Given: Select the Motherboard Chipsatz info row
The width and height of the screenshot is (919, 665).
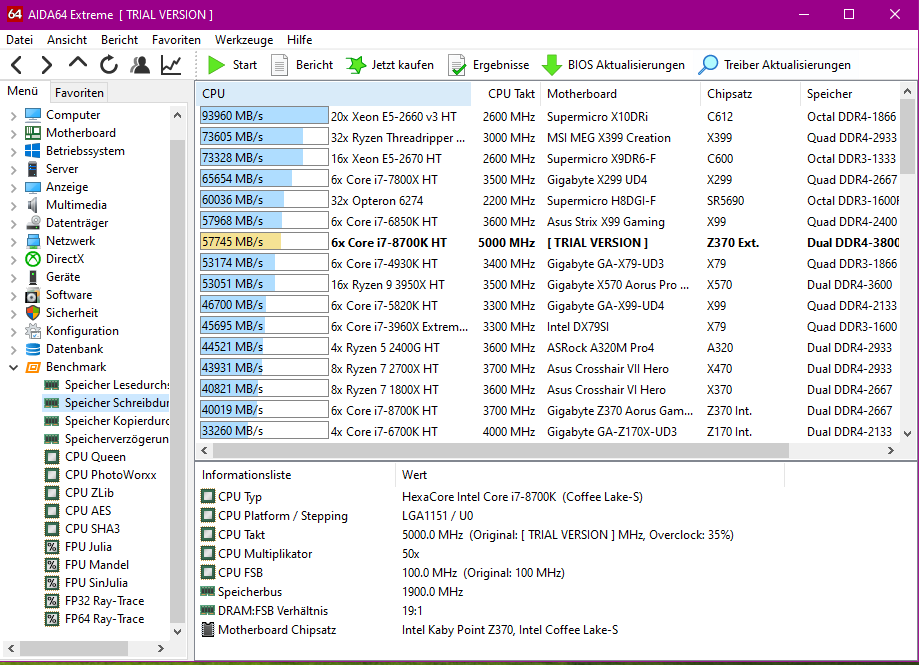Looking at the screenshot, I should point(491,630).
